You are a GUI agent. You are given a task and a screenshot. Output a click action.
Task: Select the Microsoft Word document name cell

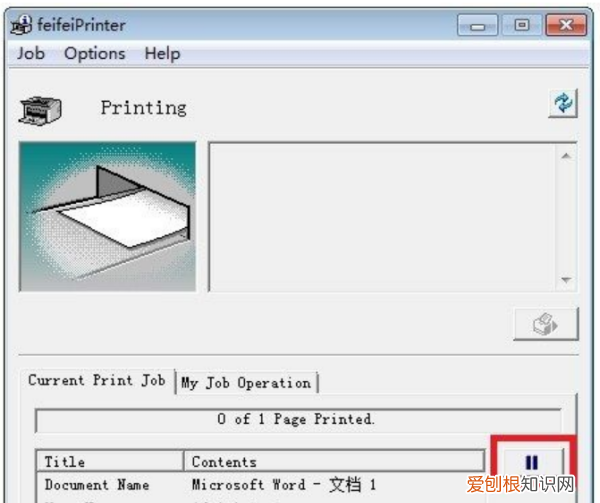[284, 485]
